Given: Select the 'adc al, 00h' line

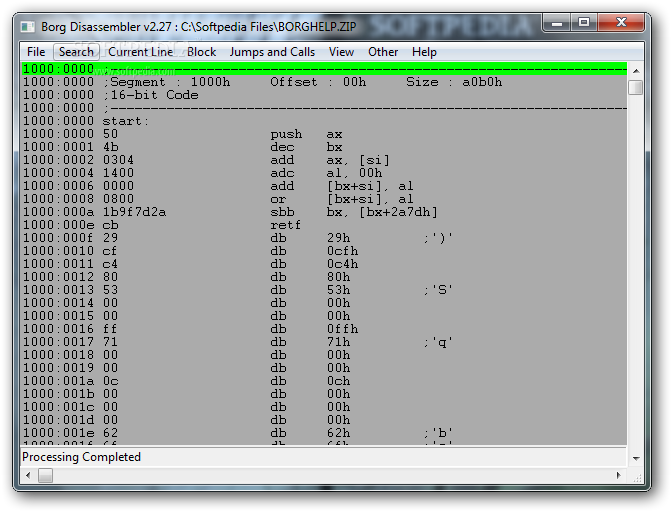Looking at the screenshot, I should [324, 173].
